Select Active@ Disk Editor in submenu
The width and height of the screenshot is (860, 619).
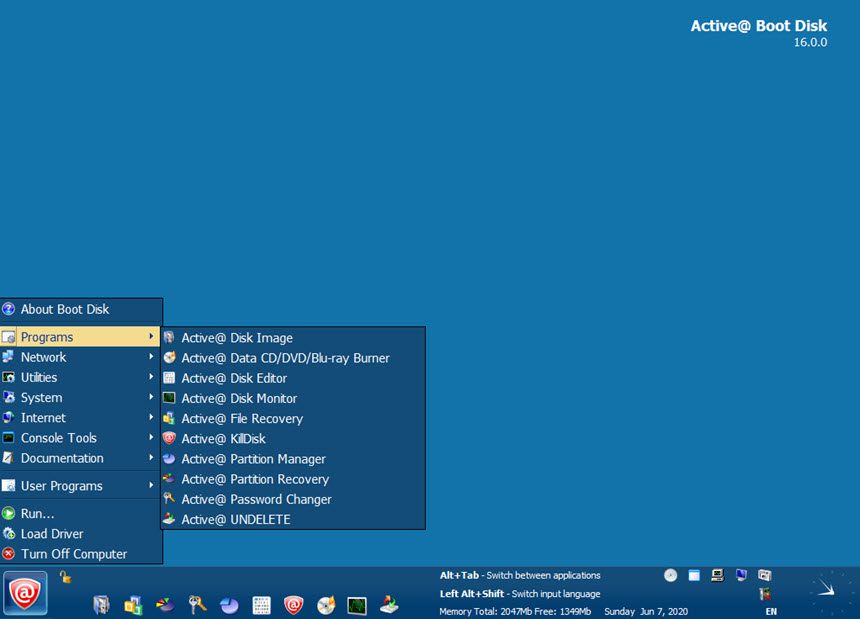(293, 378)
